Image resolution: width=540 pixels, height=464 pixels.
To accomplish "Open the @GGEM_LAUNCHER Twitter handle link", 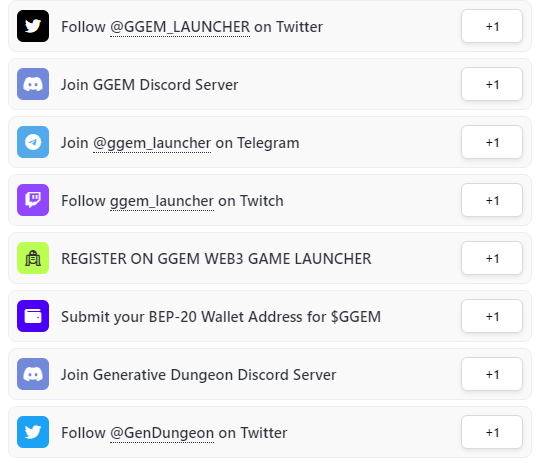I will [x=180, y=27].
